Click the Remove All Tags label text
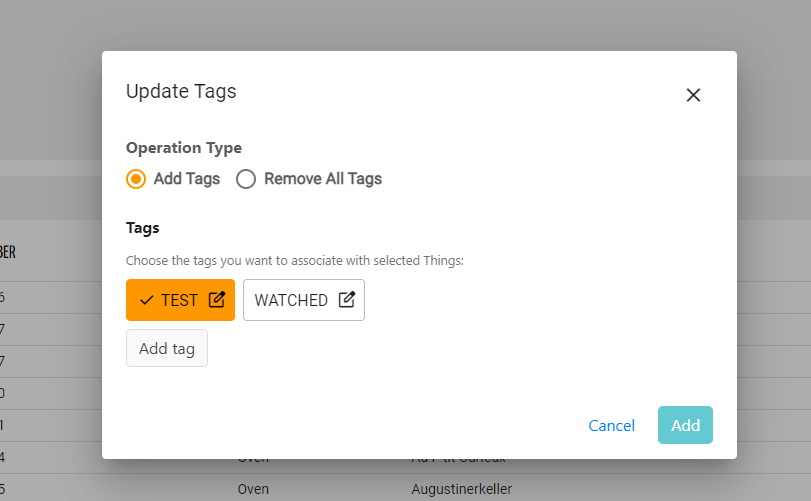This screenshot has height=501, width=811. (323, 179)
